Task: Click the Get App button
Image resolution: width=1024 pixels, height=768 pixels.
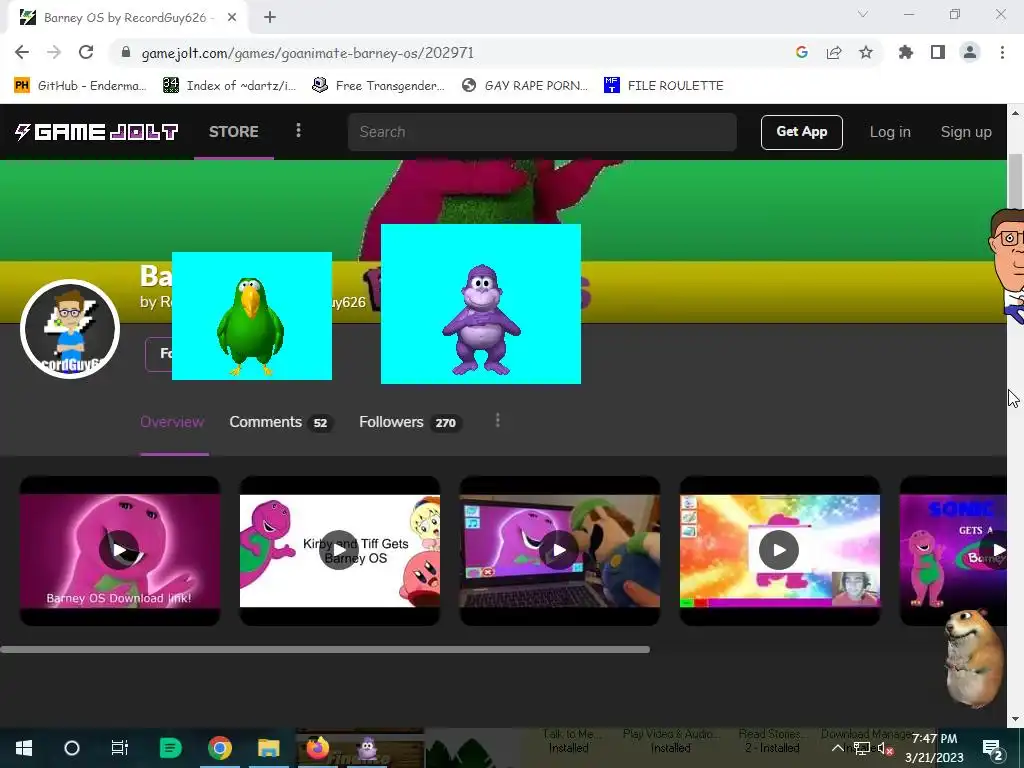Action: point(801,132)
